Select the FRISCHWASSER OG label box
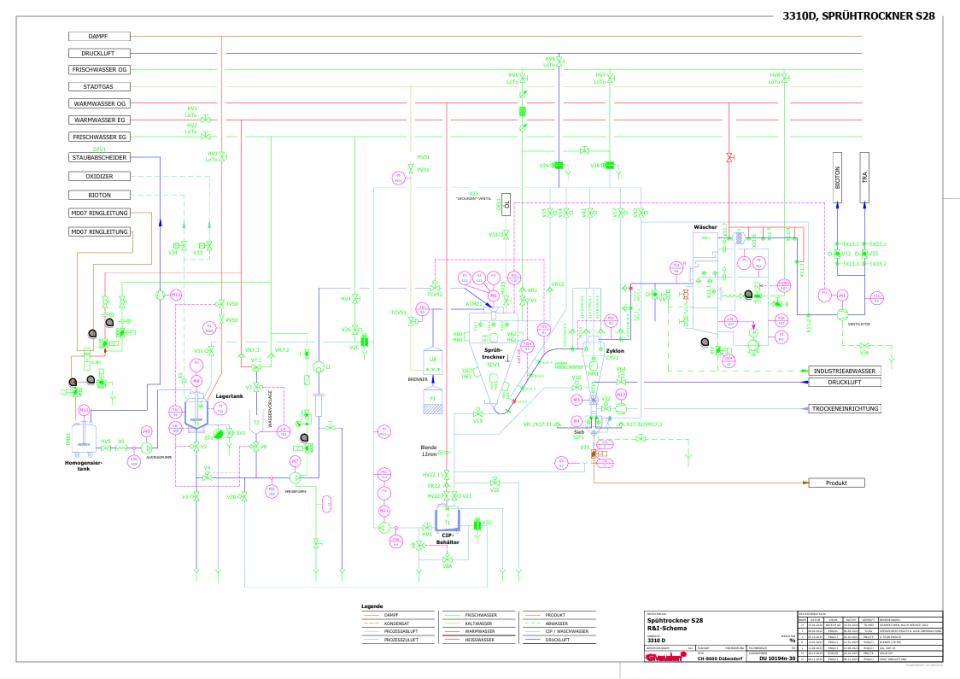 pyautogui.click(x=99, y=70)
